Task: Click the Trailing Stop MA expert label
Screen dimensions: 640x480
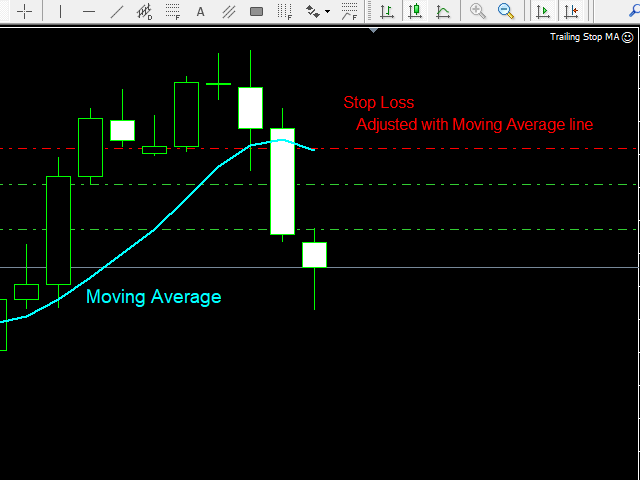Action: click(584, 37)
